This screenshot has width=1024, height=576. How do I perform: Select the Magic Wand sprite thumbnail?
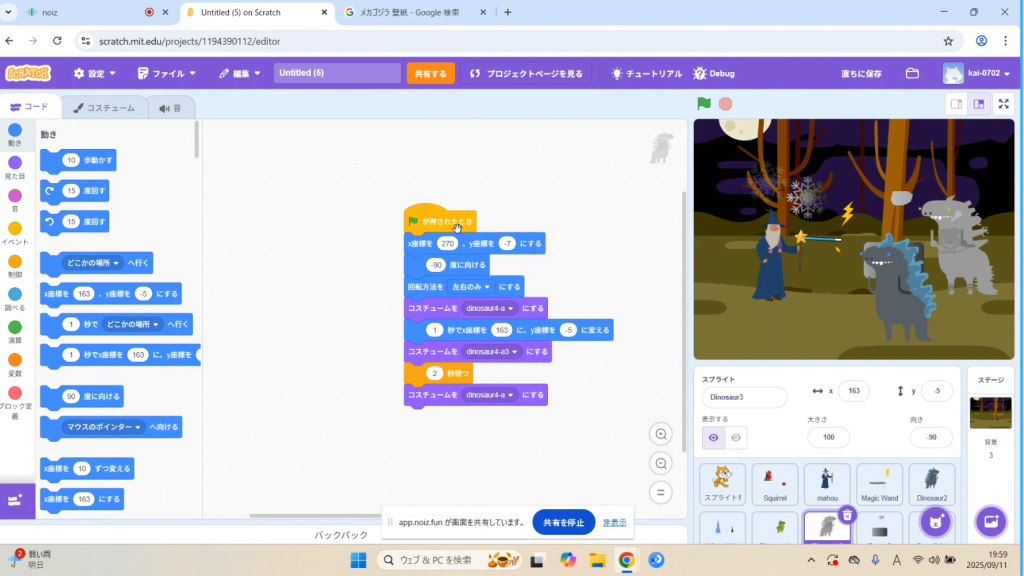tap(880, 484)
